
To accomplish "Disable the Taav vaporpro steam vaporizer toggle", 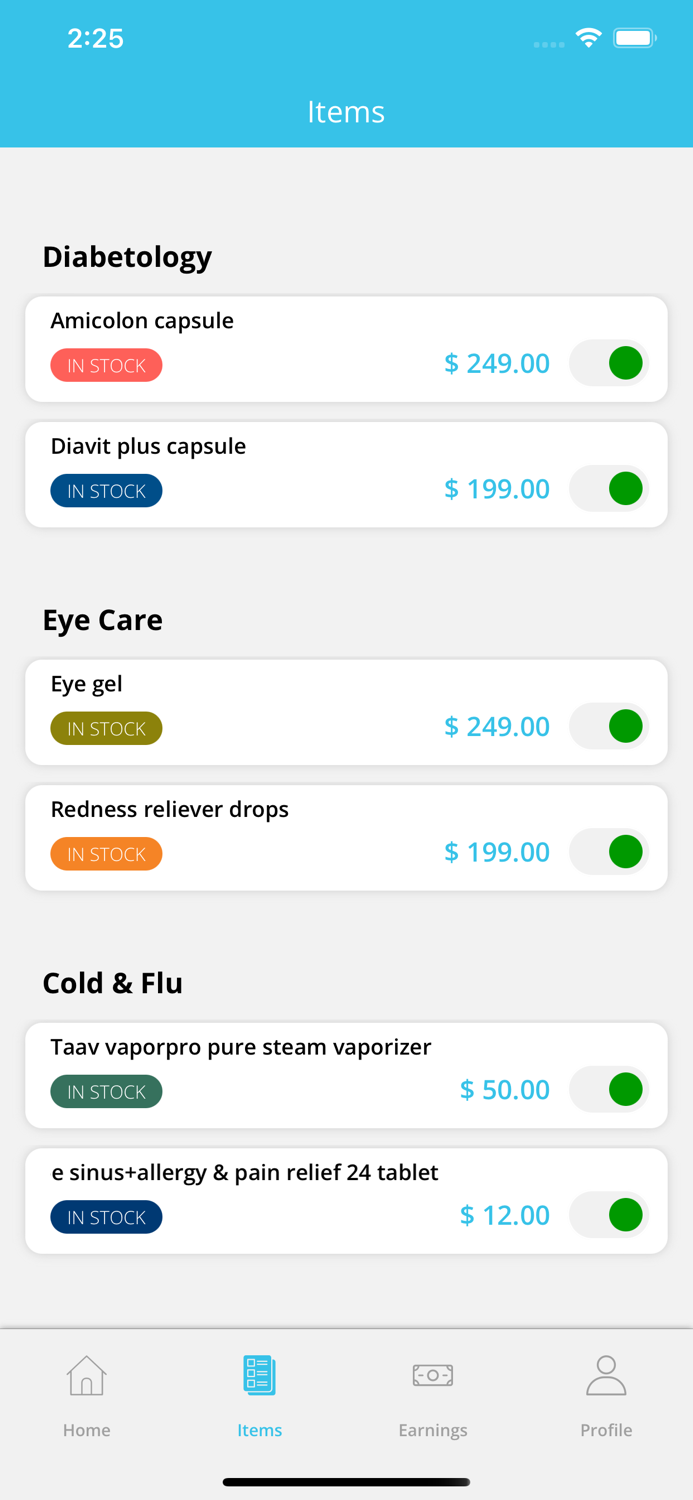I will coord(609,1089).
